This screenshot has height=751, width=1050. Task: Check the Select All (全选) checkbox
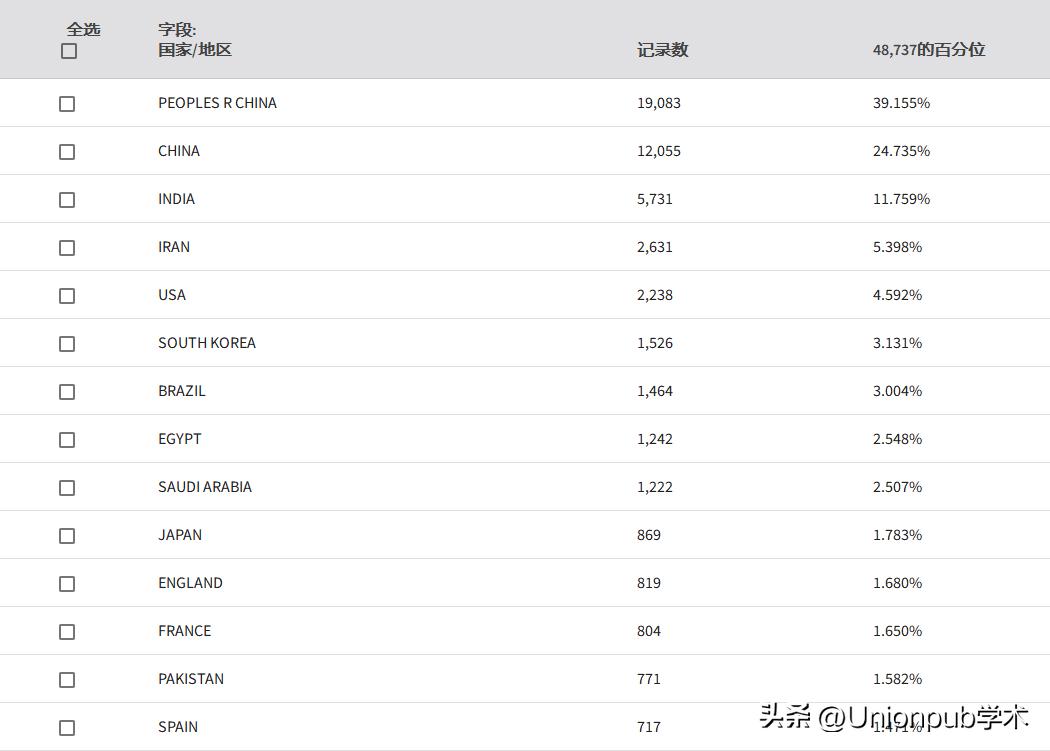click(69, 51)
